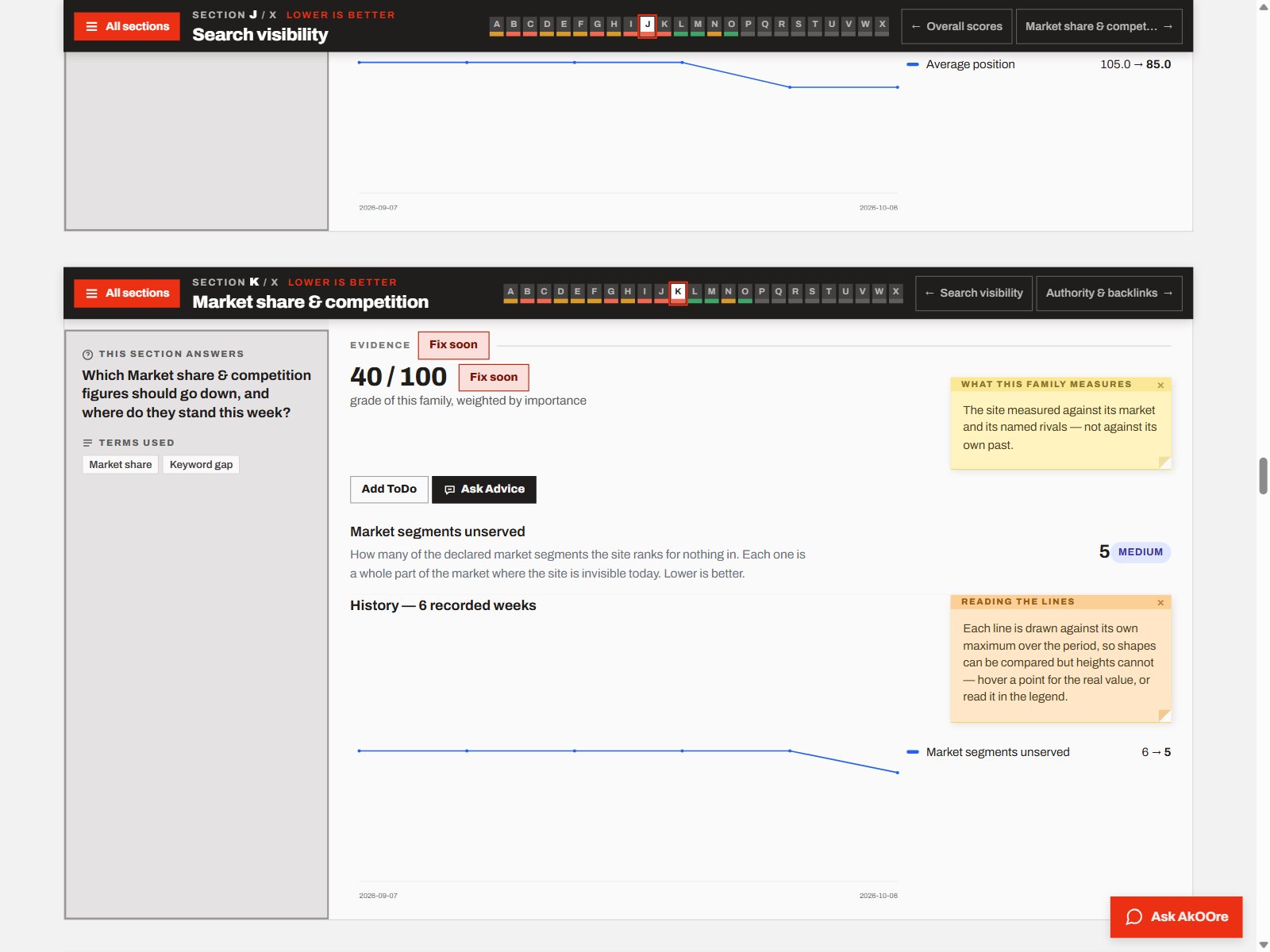Click the Terms used list icon
The image size is (1270, 952).
[88, 443]
